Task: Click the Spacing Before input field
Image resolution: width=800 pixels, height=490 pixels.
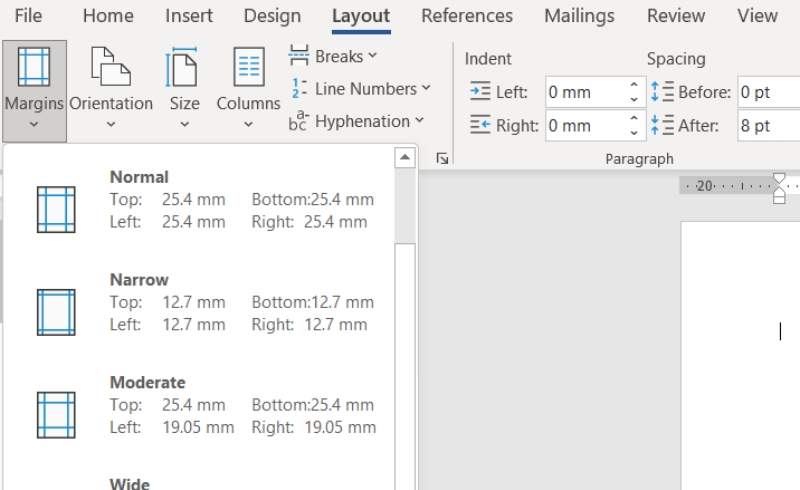Action: click(x=769, y=92)
